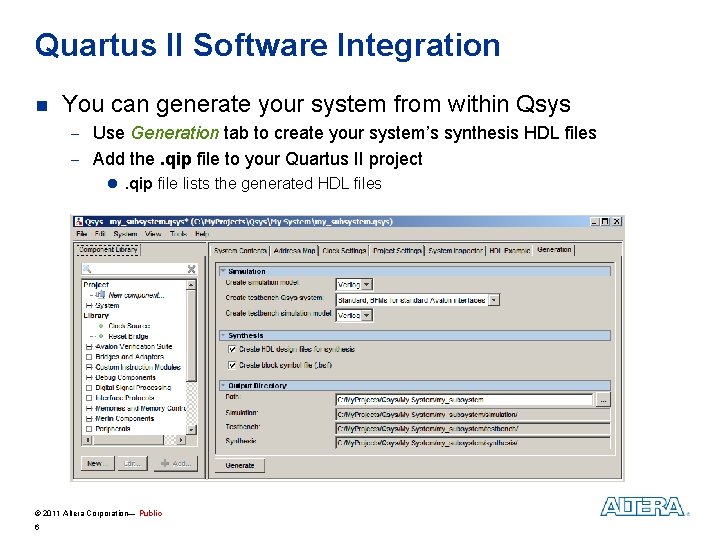
Task: Click the Clock Source green dot icon
Action: [101, 326]
